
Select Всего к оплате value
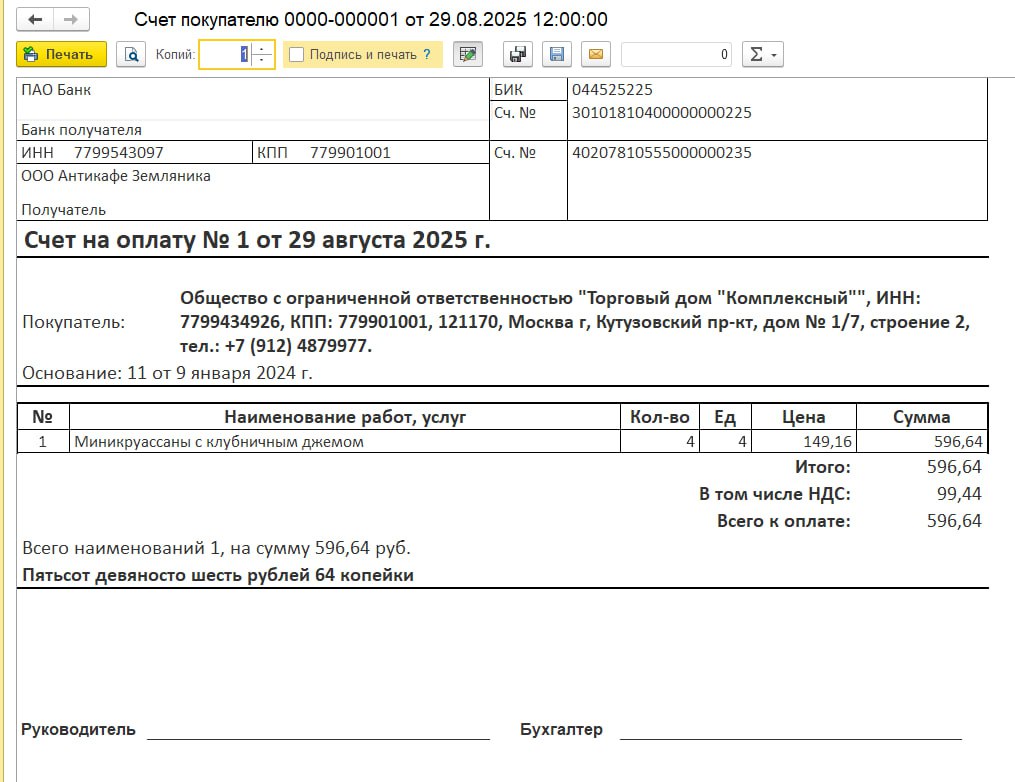pyautogui.click(x=954, y=521)
